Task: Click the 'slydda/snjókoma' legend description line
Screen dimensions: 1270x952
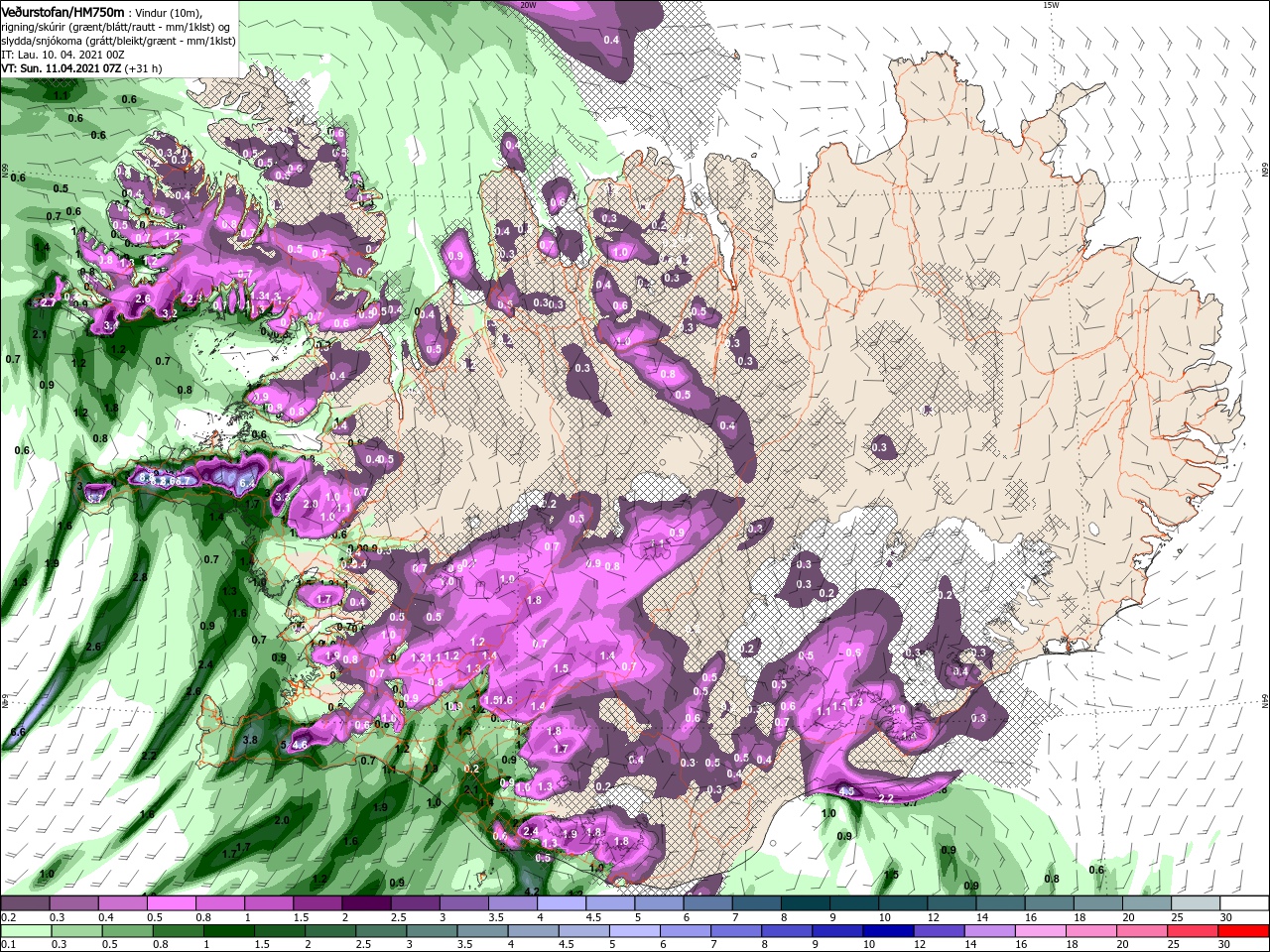Action: pyautogui.click(x=116, y=40)
